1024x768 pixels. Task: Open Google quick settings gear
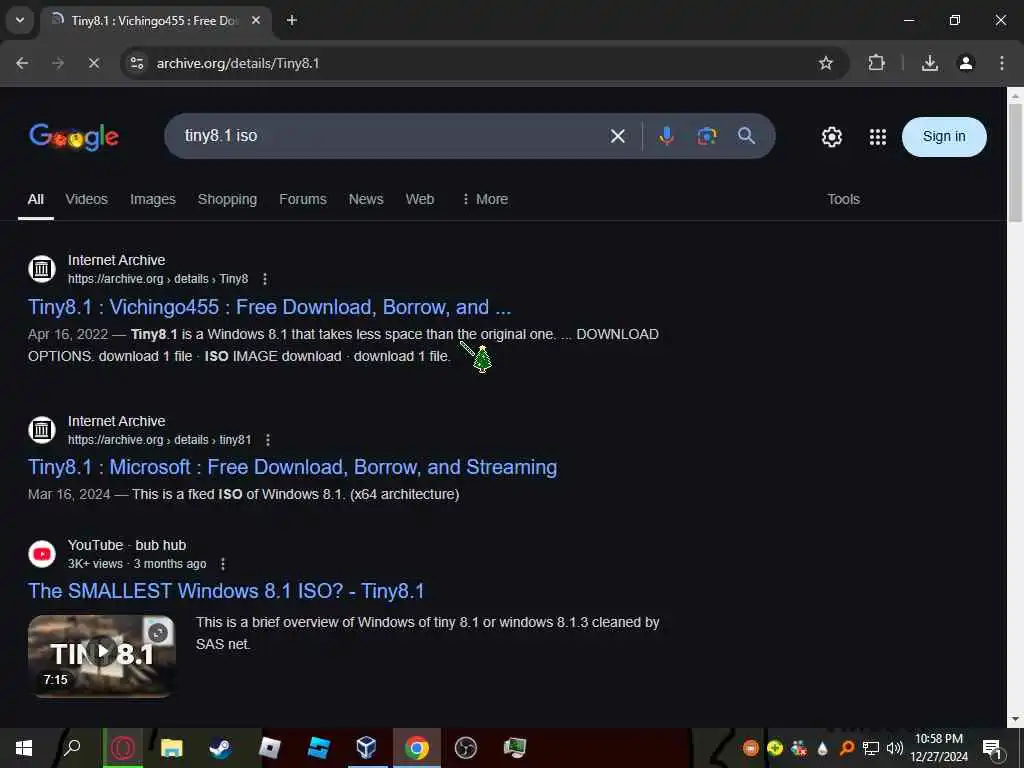pyautogui.click(x=831, y=136)
